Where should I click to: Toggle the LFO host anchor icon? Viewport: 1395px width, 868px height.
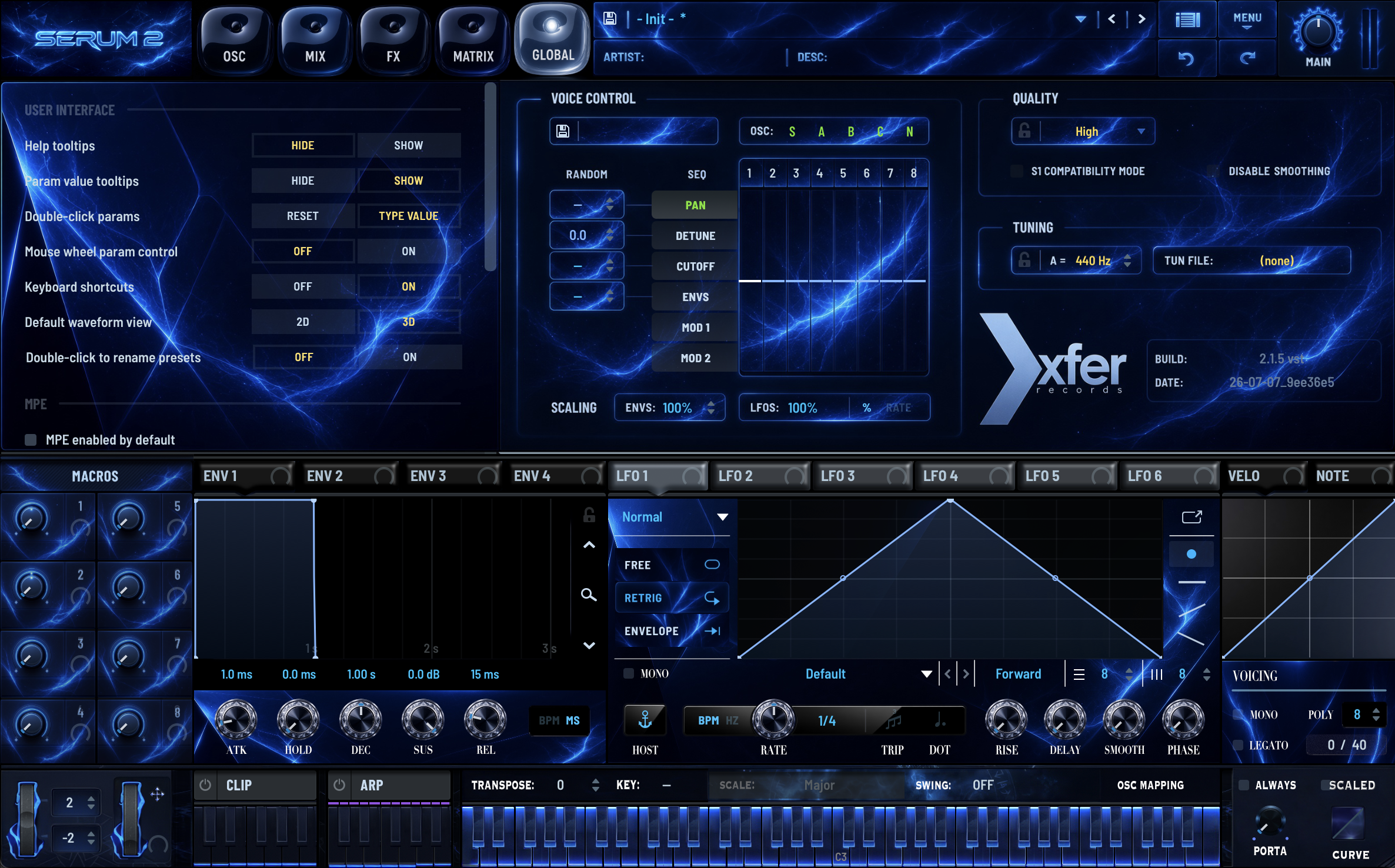(645, 720)
